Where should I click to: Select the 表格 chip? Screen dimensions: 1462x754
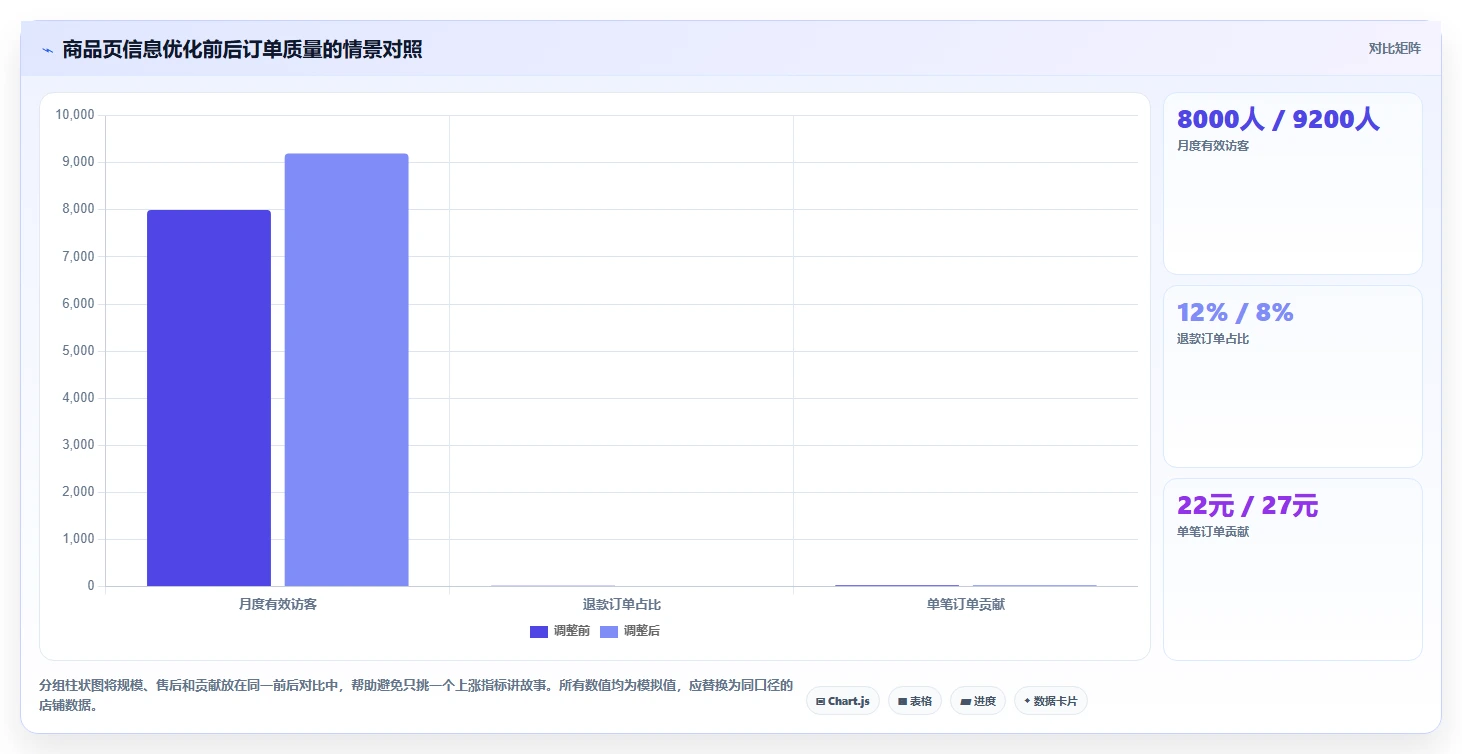tap(914, 701)
